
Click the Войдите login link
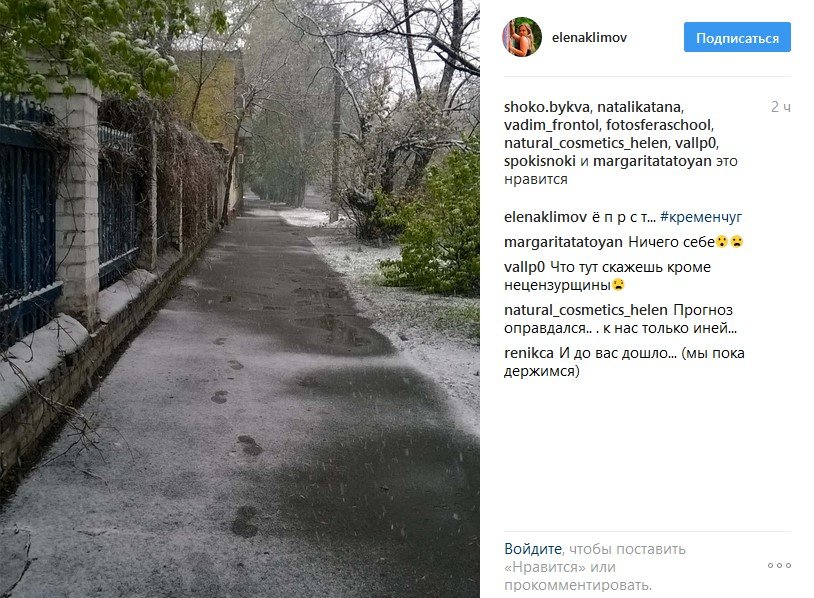533,549
